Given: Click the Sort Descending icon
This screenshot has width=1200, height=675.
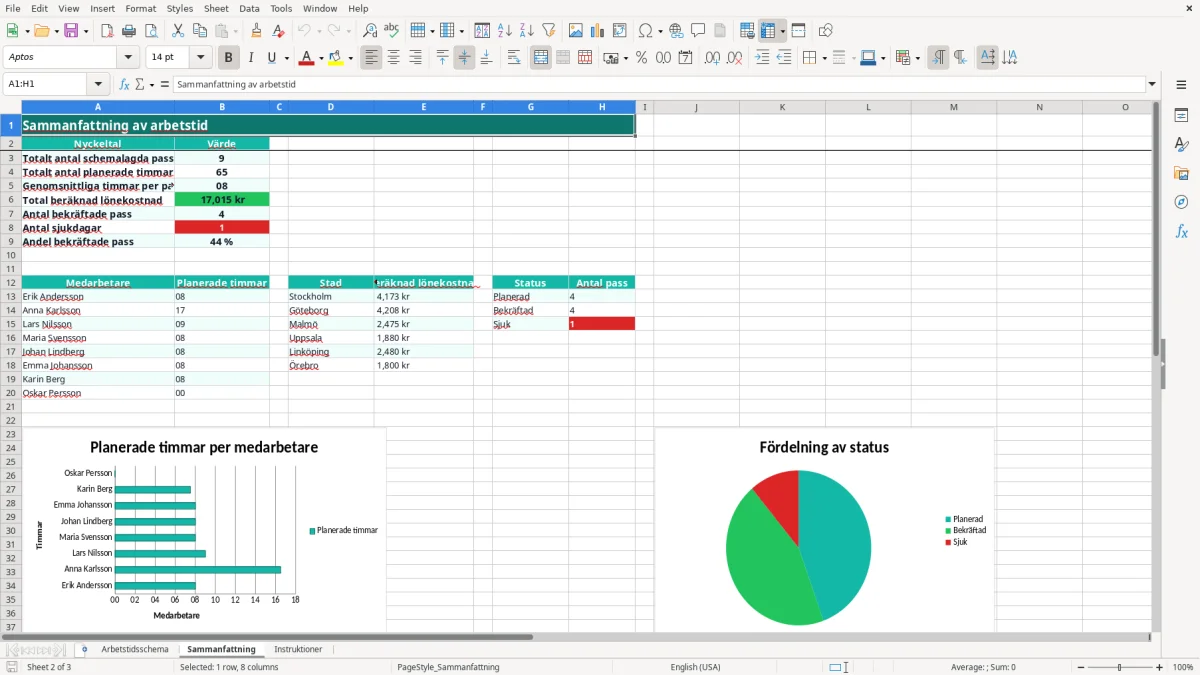Looking at the screenshot, I should click(526, 31).
